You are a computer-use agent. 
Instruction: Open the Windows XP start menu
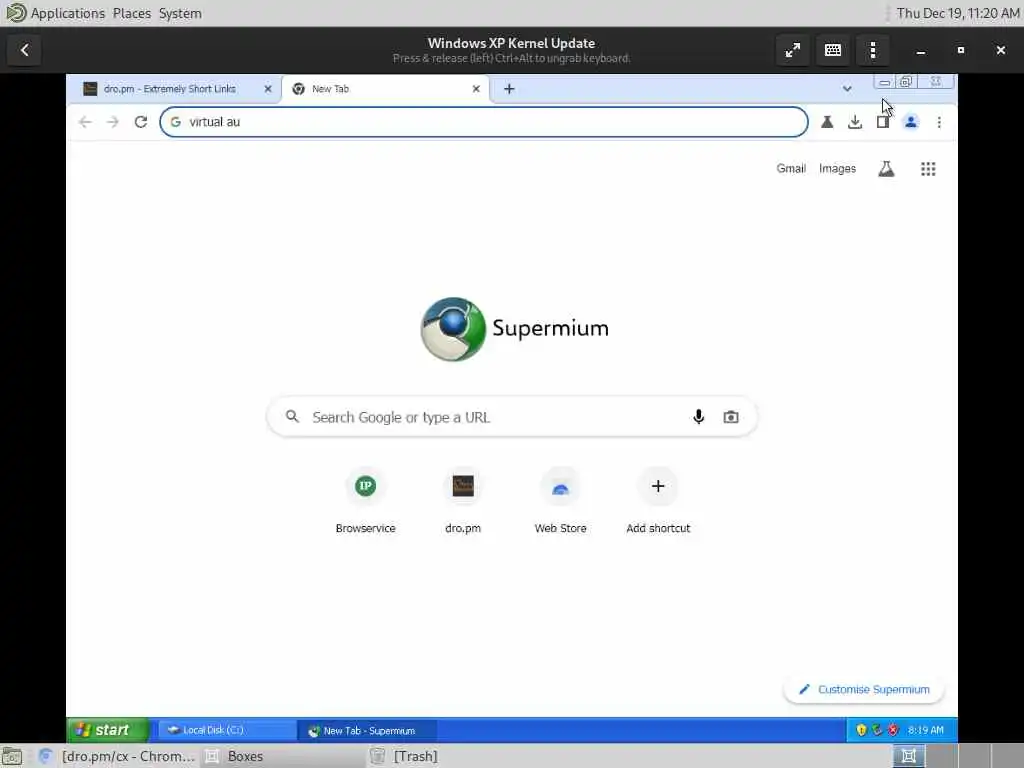pyautogui.click(x=108, y=729)
